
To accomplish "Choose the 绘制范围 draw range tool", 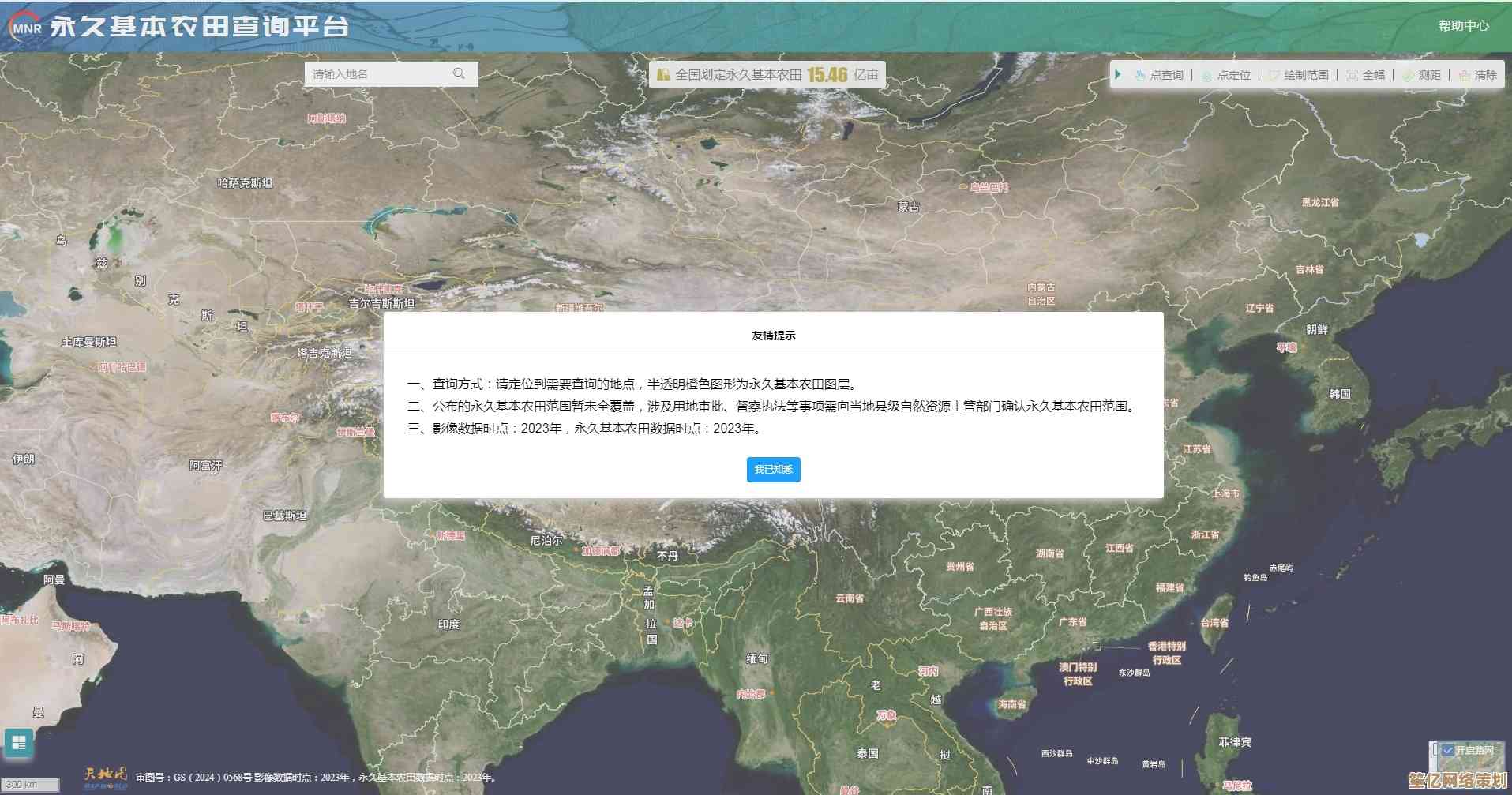I will pos(1298,75).
